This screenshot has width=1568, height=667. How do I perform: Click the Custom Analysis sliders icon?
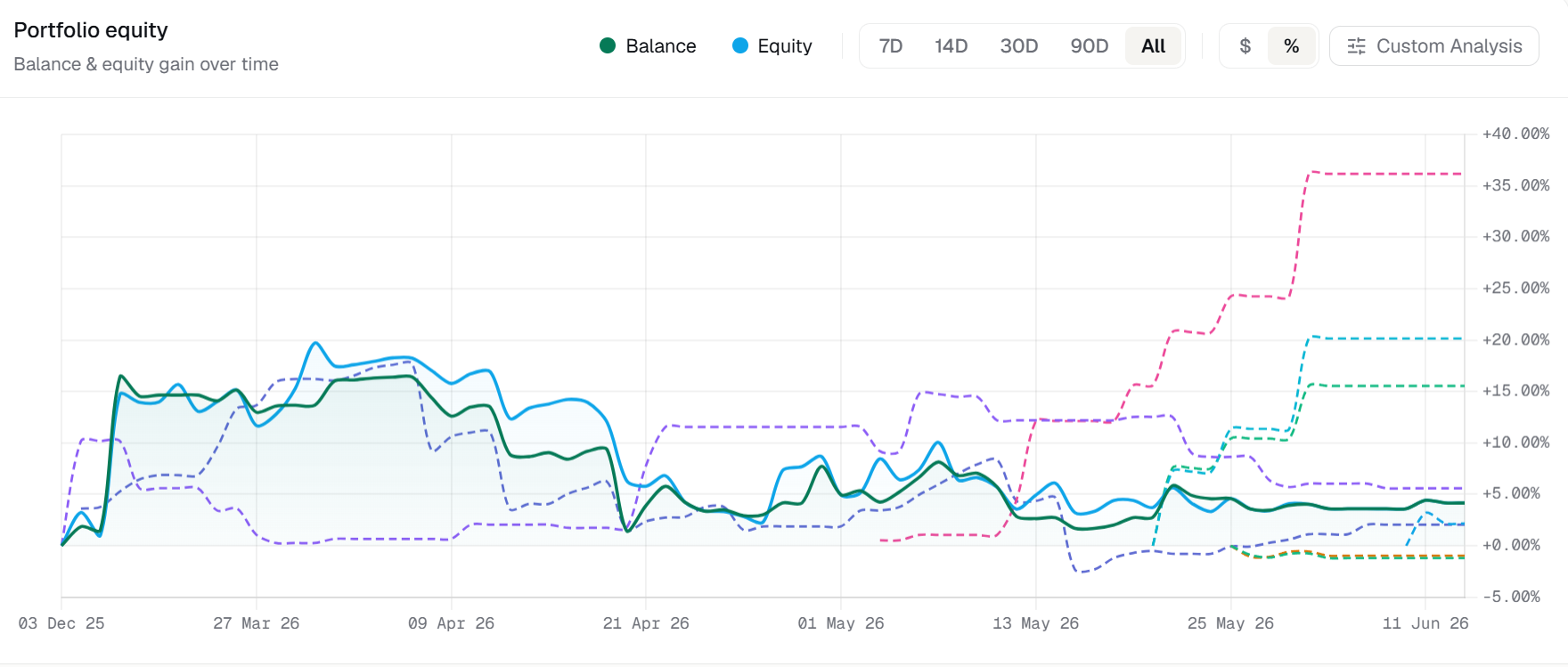pos(1356,46)
